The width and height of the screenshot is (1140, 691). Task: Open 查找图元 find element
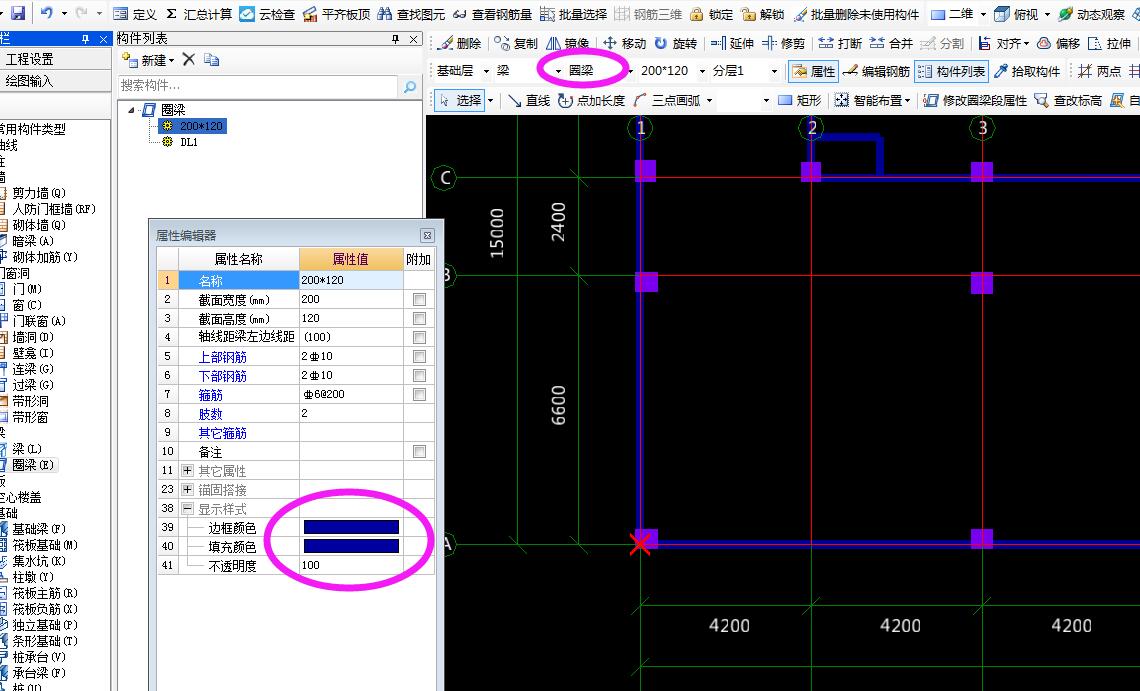tap(412, 14)
